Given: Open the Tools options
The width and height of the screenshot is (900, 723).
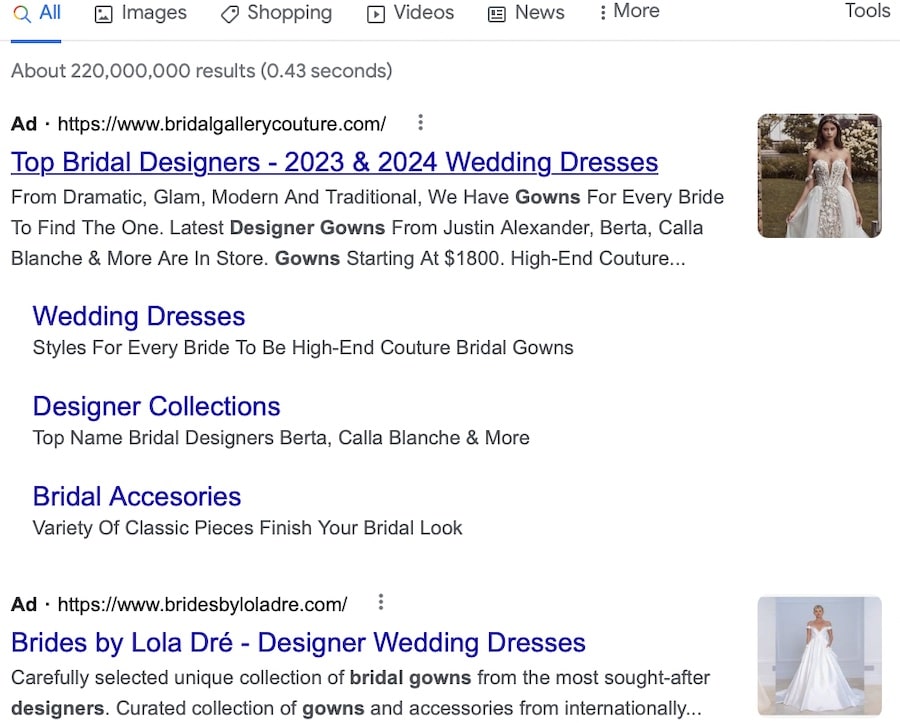Looking at the screenshot, I should (x=867, y=11).
